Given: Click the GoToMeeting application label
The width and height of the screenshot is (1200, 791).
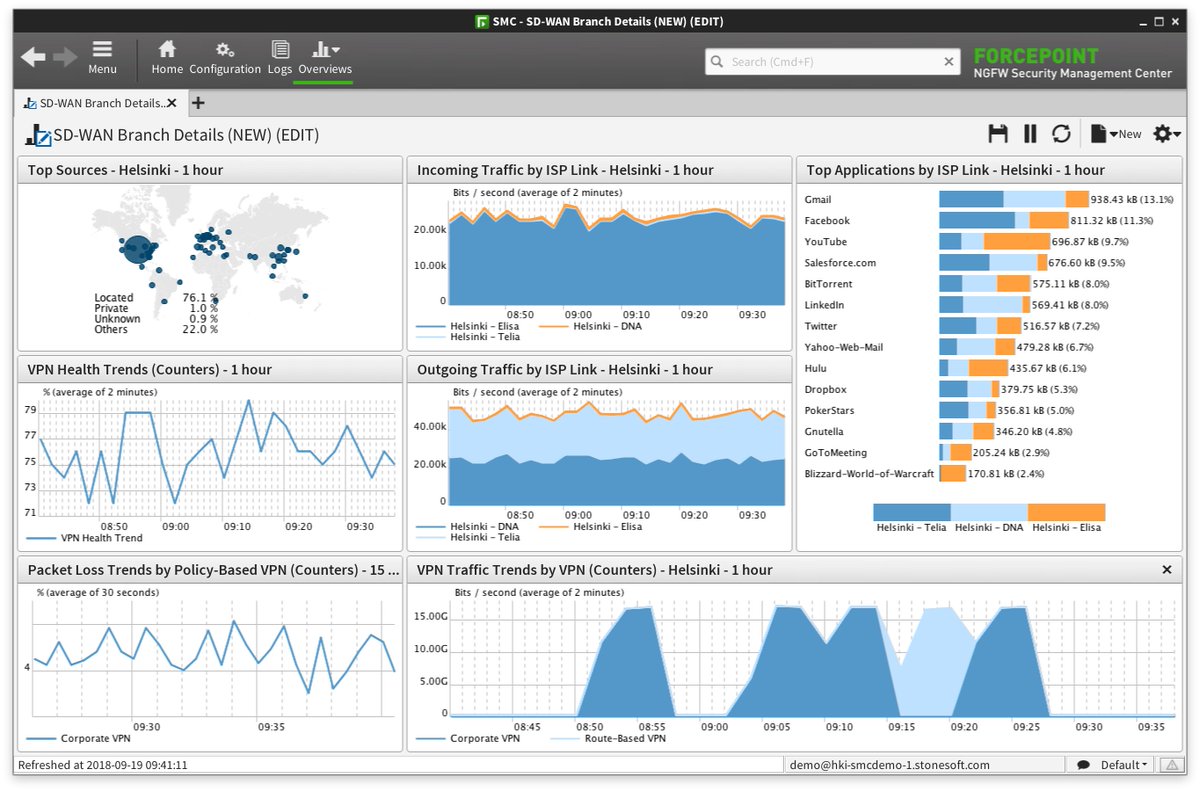Looking at the screenshot, I should coord(836,452).
